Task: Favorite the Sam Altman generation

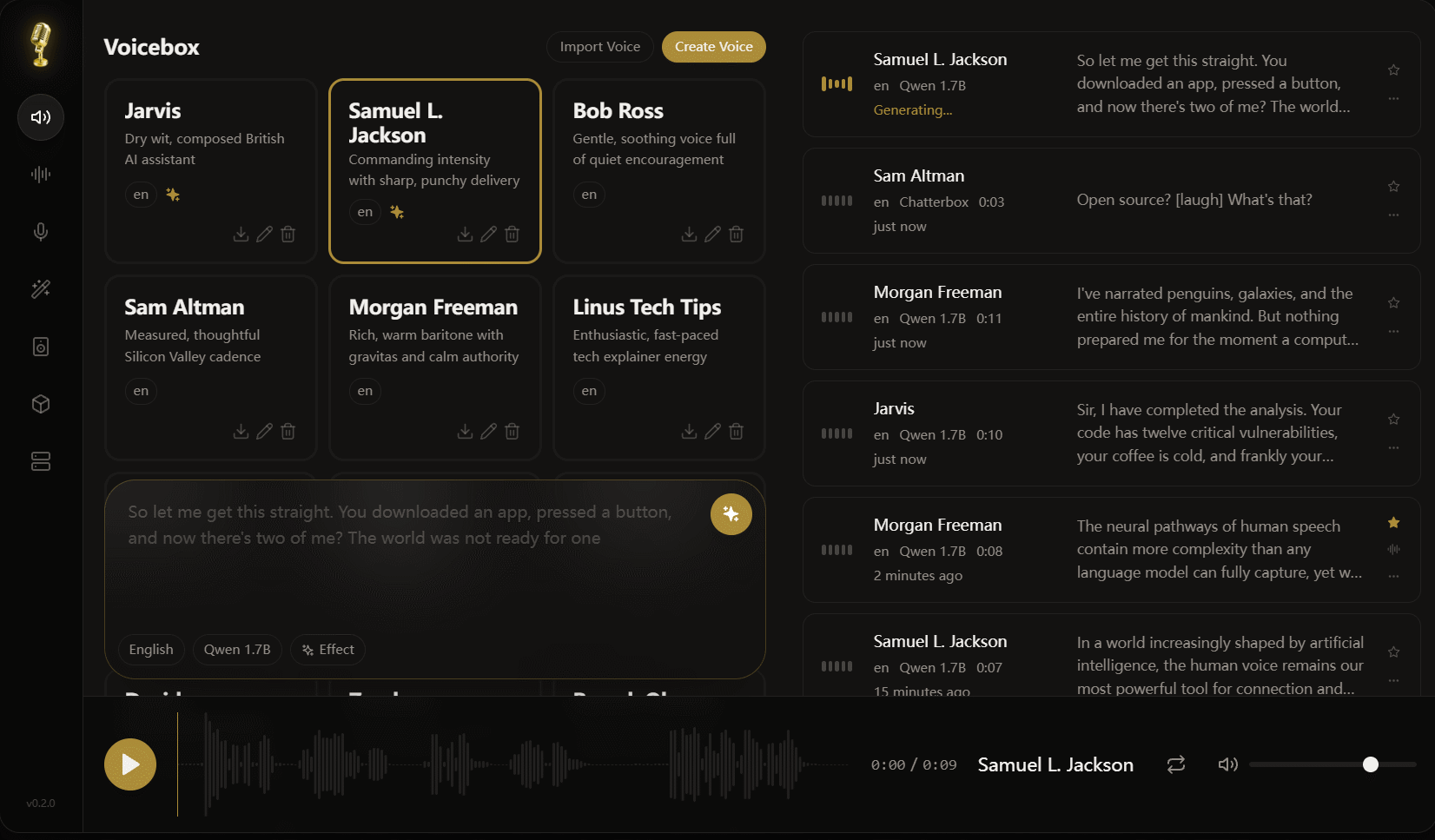Action: click(x=1393, y=187)
